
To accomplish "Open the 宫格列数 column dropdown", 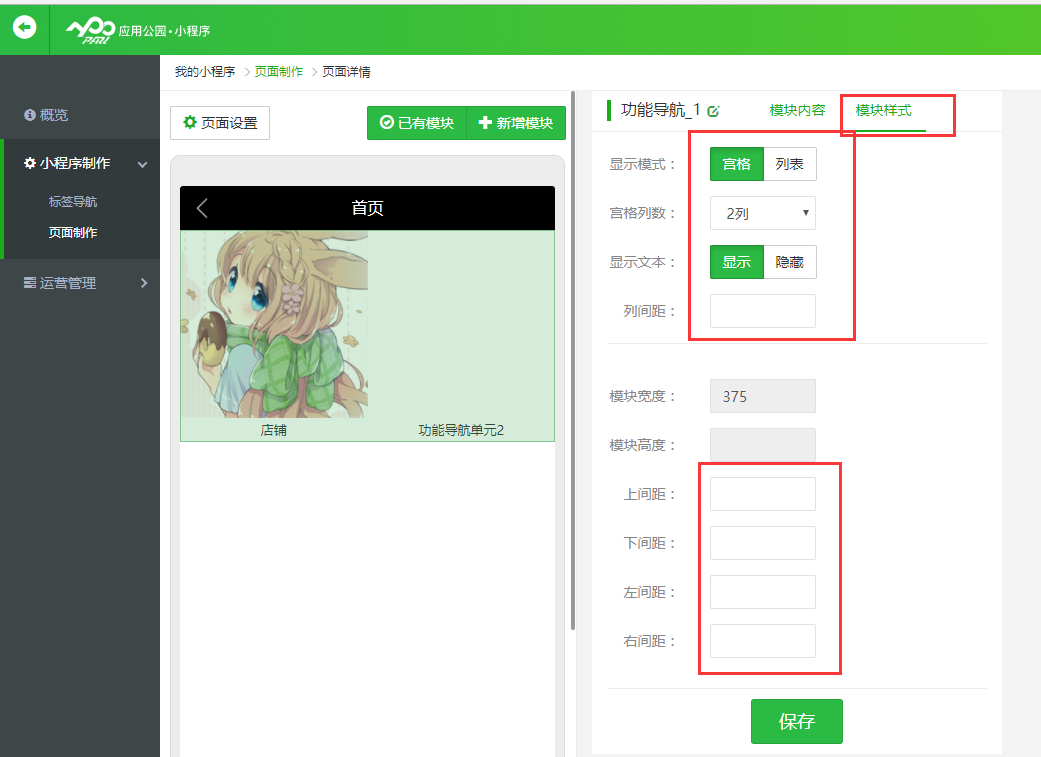I will coord(763,213).
